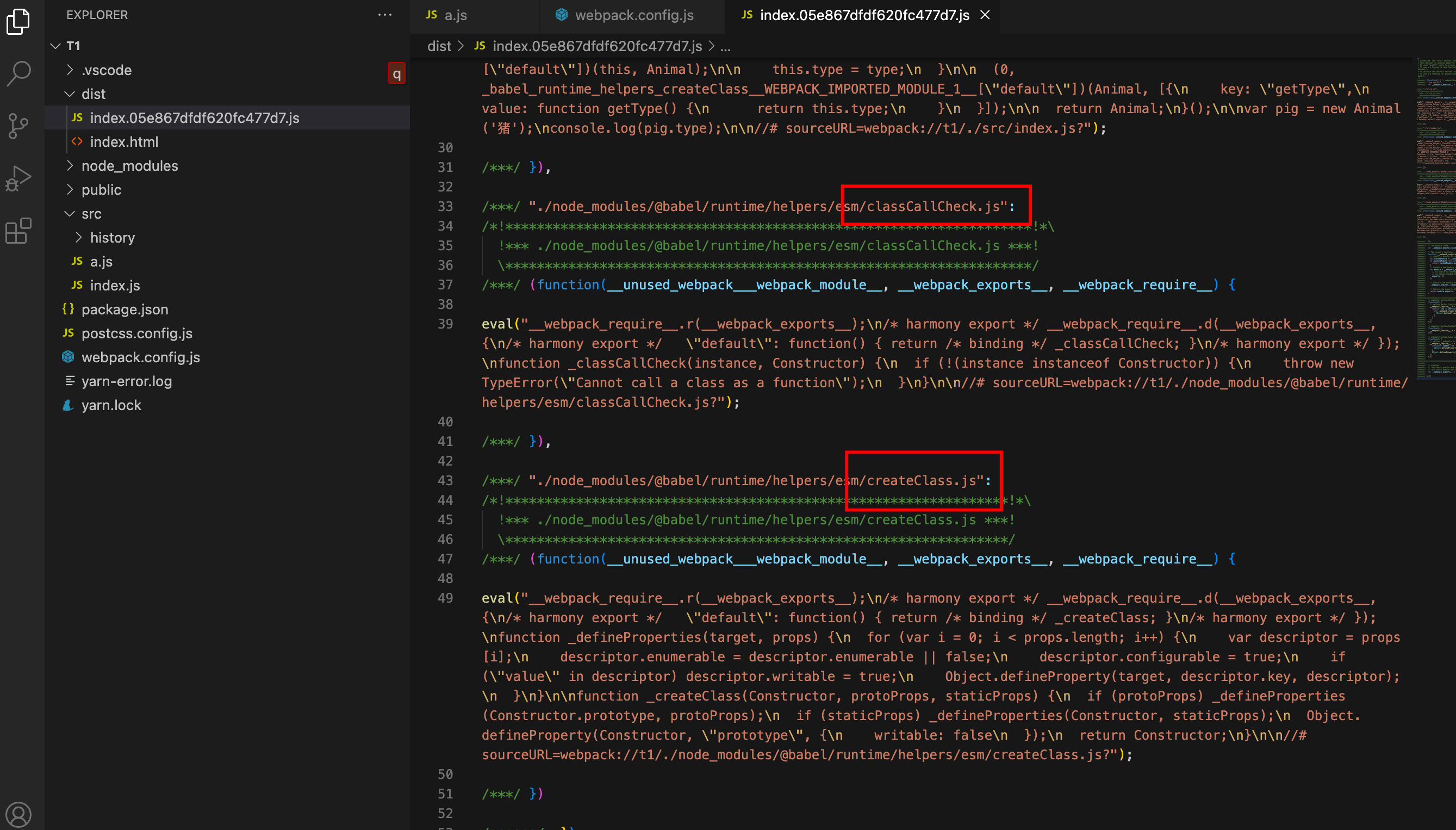
Task: Open the breadcrumb ellipsis symbol list
Action: [x=725, y=46]
